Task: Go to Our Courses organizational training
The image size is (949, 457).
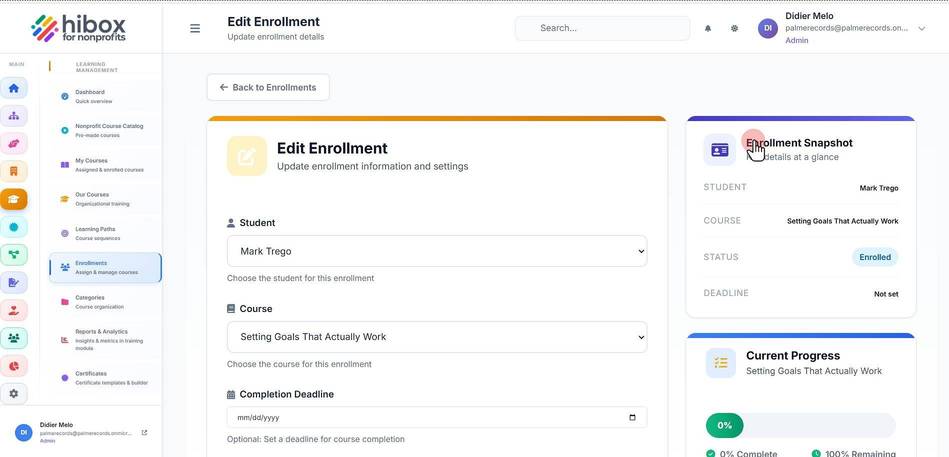Action: point(104,199)
